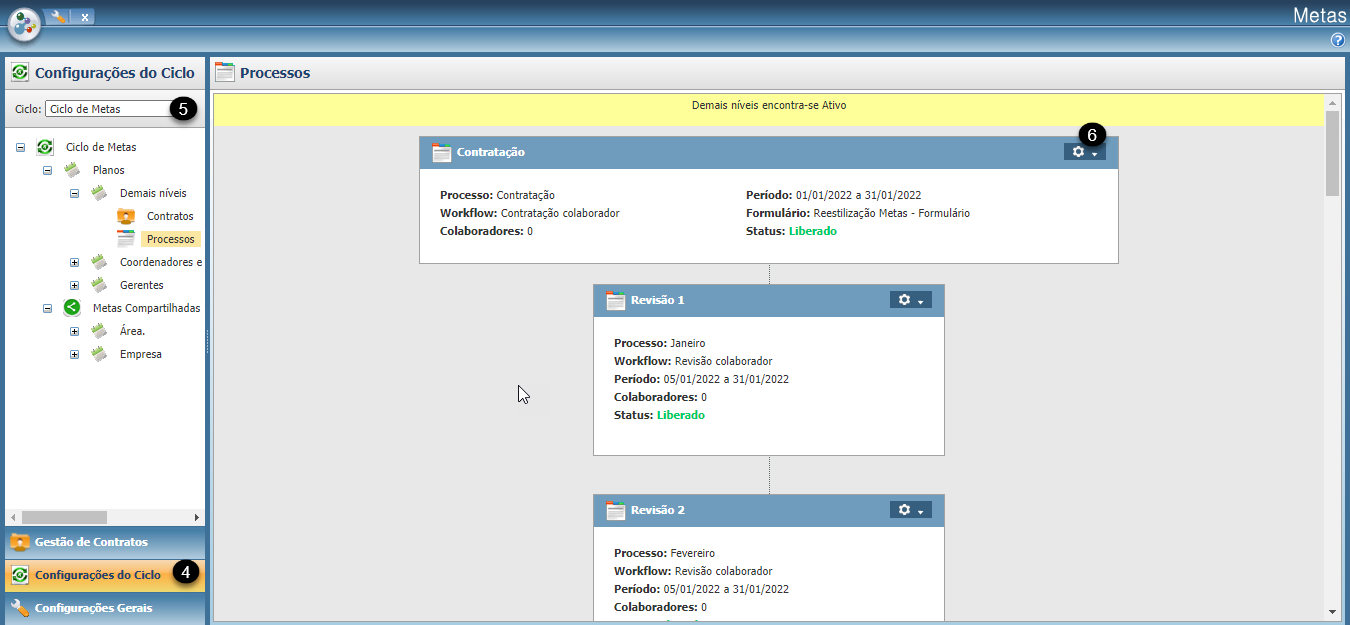This screenshot has width=1350, height=625.
Task: Select Gerentes in the tree
Action: [142, 285]
